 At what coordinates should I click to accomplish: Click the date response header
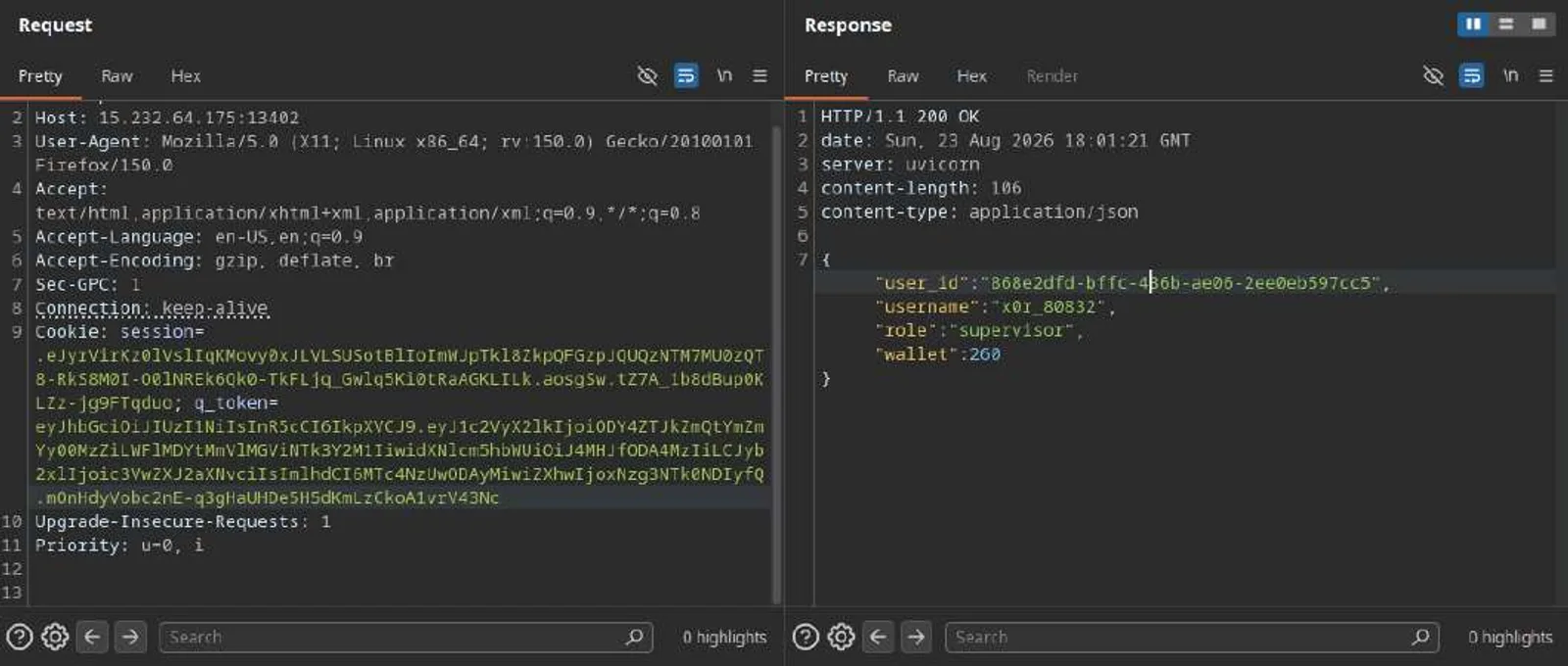[x=1005, y=140]
